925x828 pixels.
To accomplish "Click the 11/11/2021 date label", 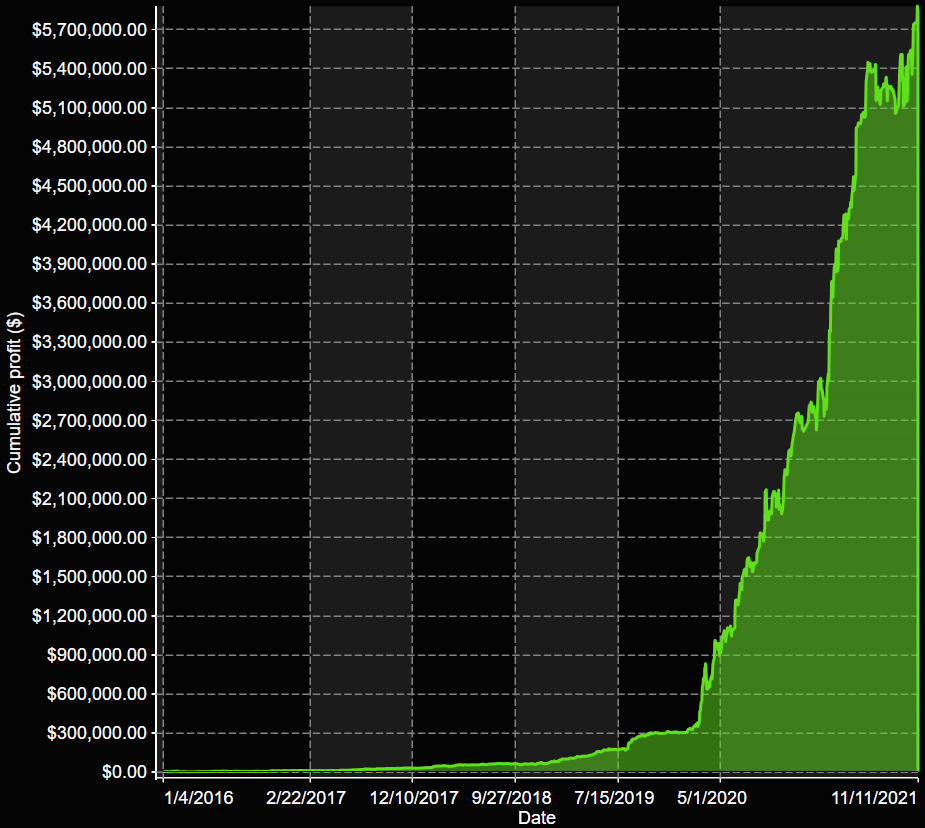I will pos(873,799).
